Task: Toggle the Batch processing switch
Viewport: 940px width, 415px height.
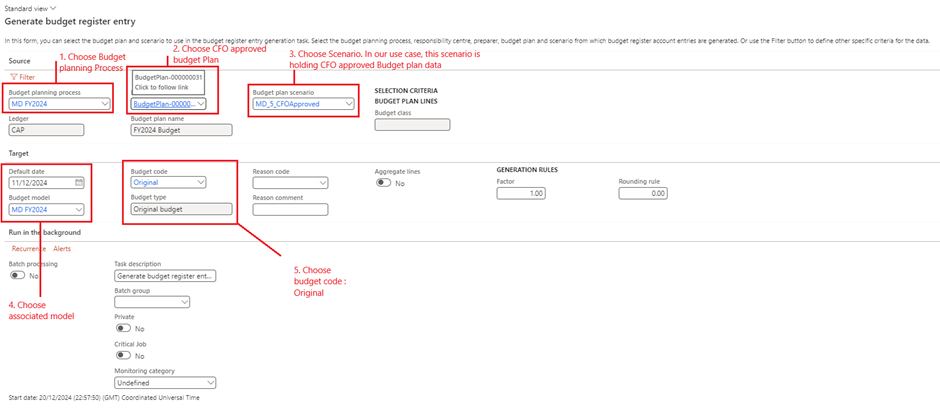Action: pos(17,275)
